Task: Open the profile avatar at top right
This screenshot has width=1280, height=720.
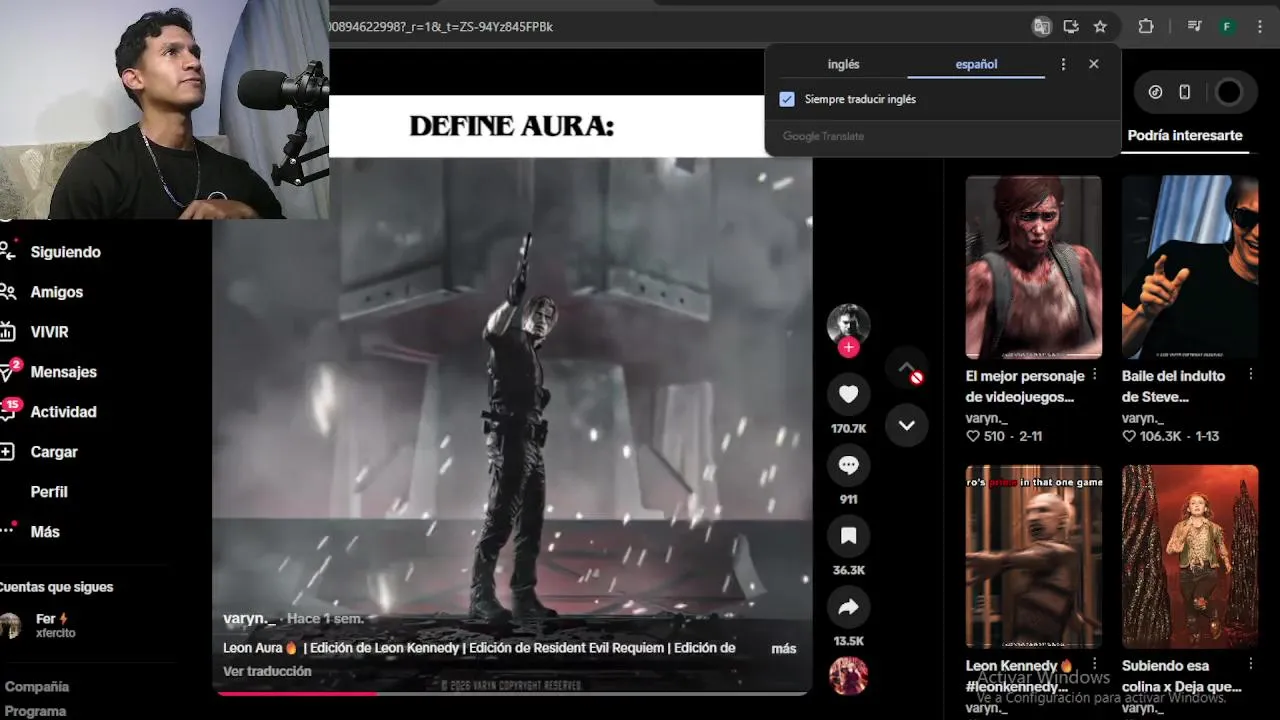Action: (1228, 92)
